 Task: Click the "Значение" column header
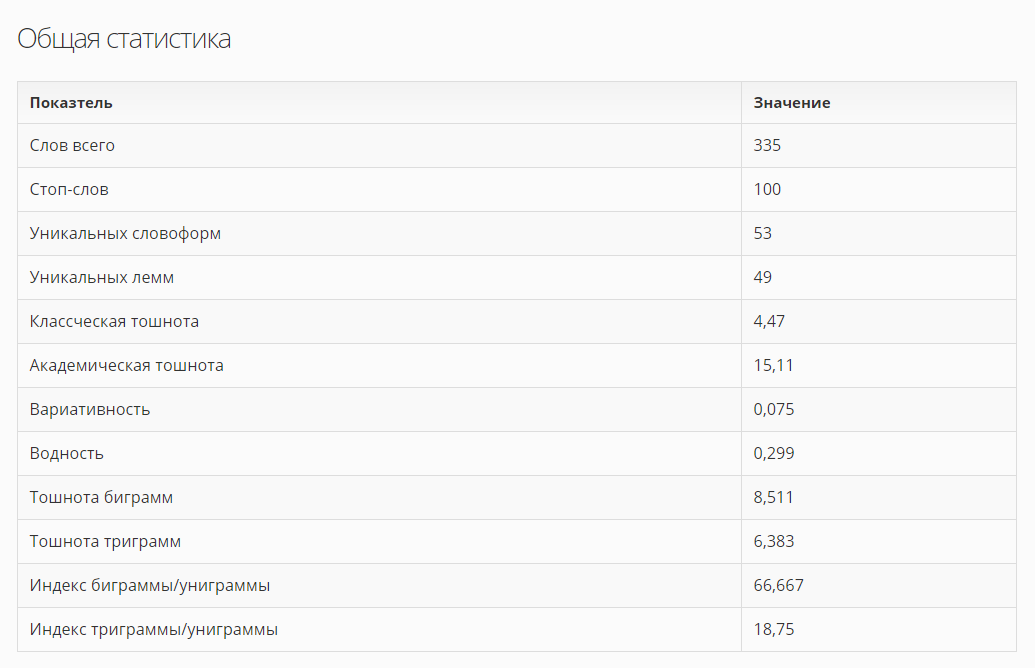pyautogui.click(x=792, y=103)
